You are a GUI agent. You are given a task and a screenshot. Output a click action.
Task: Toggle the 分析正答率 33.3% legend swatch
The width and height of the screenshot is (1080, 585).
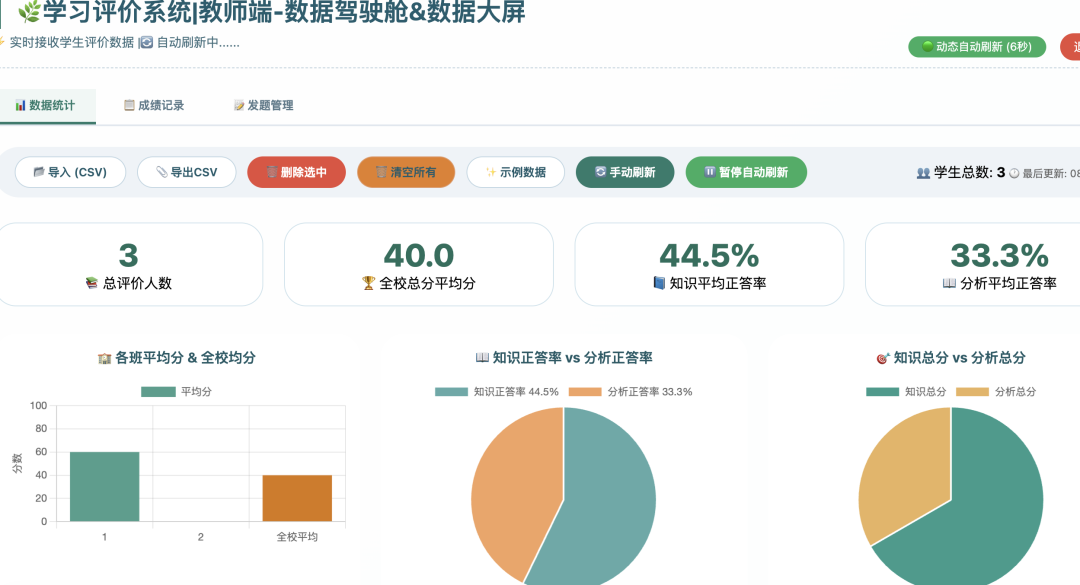coord(585,391)
